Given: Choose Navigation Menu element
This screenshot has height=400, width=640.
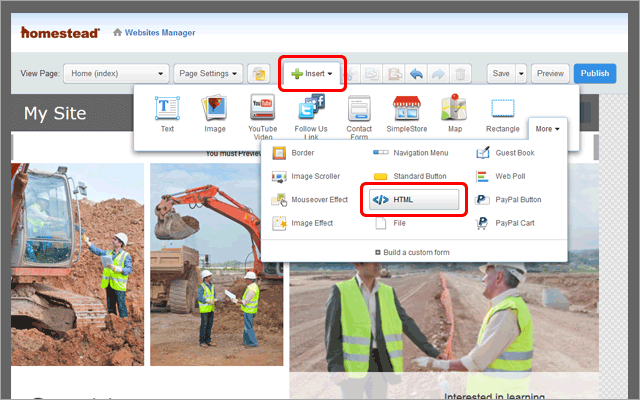Looking at the screenshot, I should tap(410, 153).
